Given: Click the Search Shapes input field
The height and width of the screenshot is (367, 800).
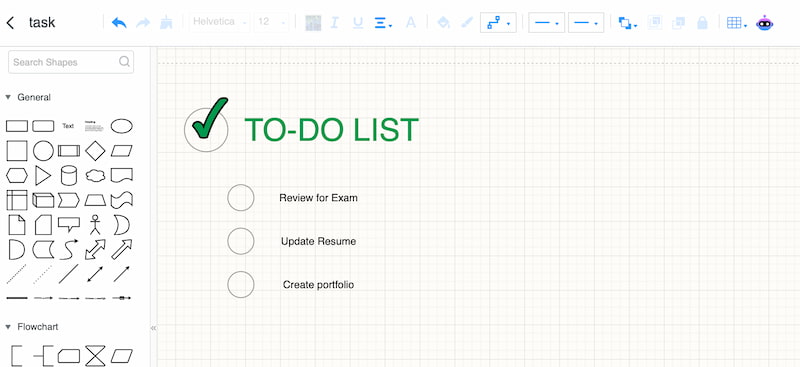Looking at the screenshot, I should 71,62.
